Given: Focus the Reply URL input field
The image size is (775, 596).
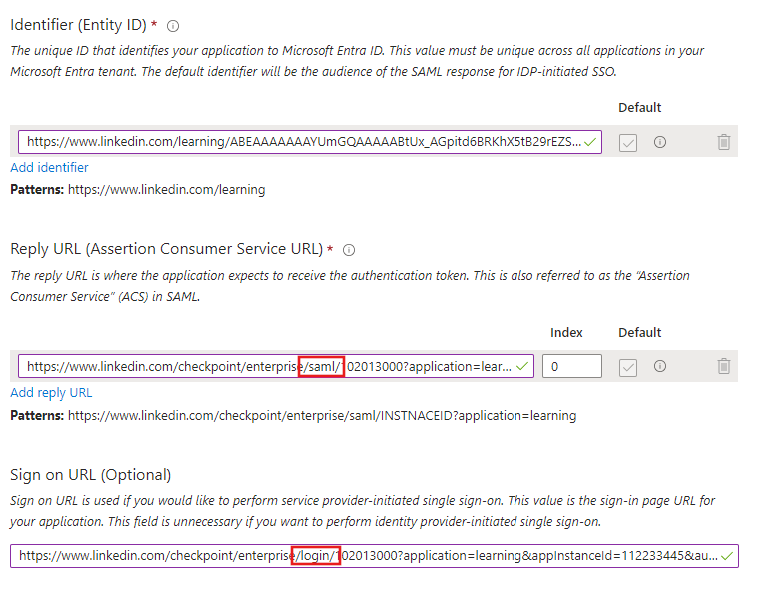Looking at the screenshot, I should (x=276, y=366).
